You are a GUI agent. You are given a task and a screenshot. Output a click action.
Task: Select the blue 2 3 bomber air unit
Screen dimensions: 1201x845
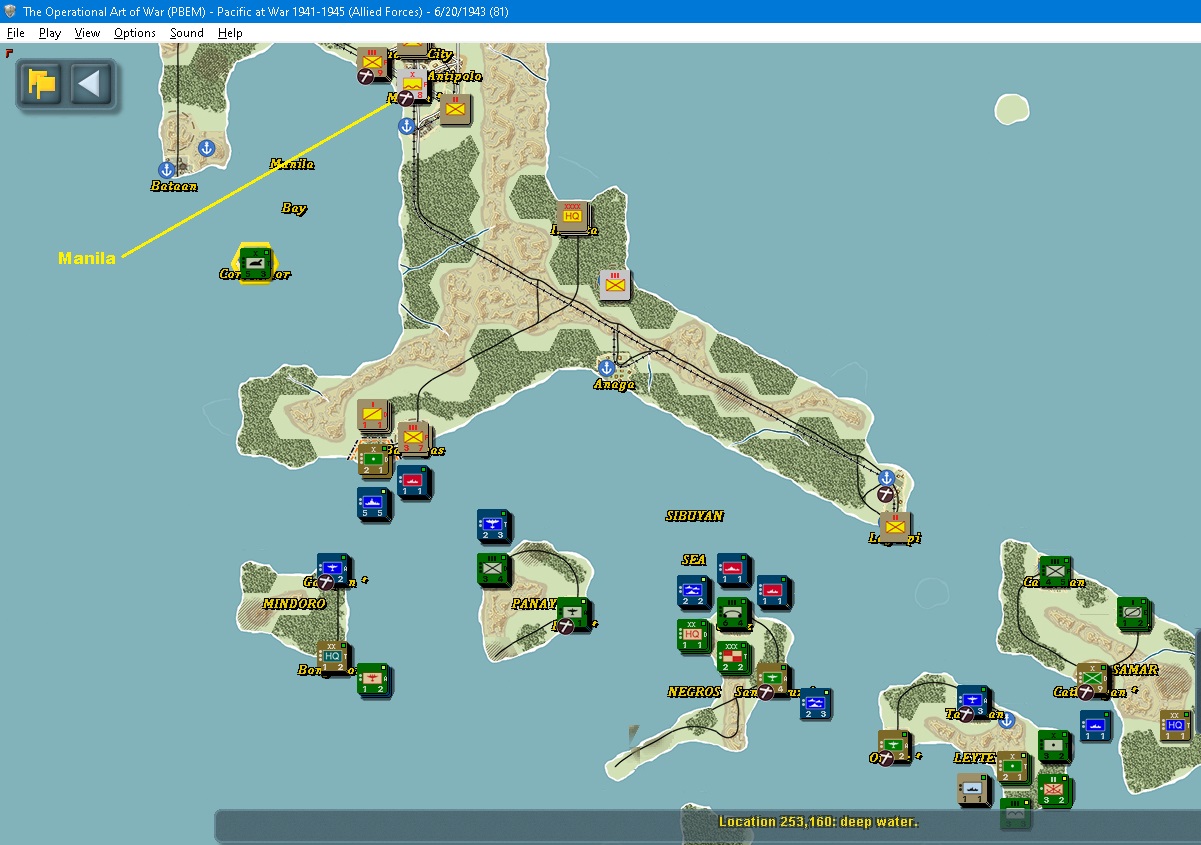pos(493,525)
